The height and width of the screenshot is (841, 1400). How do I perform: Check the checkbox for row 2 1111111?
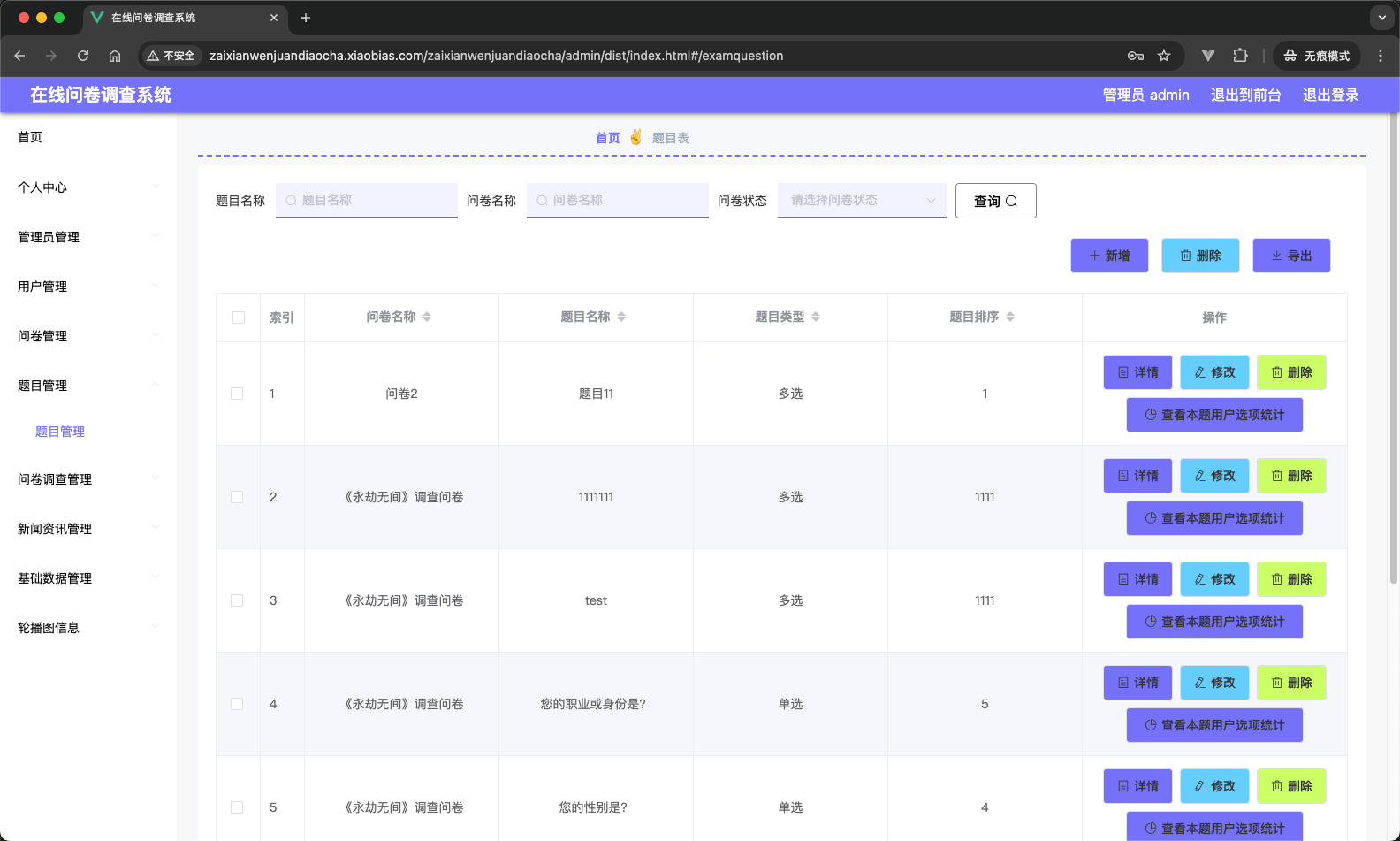pos(237,497)
